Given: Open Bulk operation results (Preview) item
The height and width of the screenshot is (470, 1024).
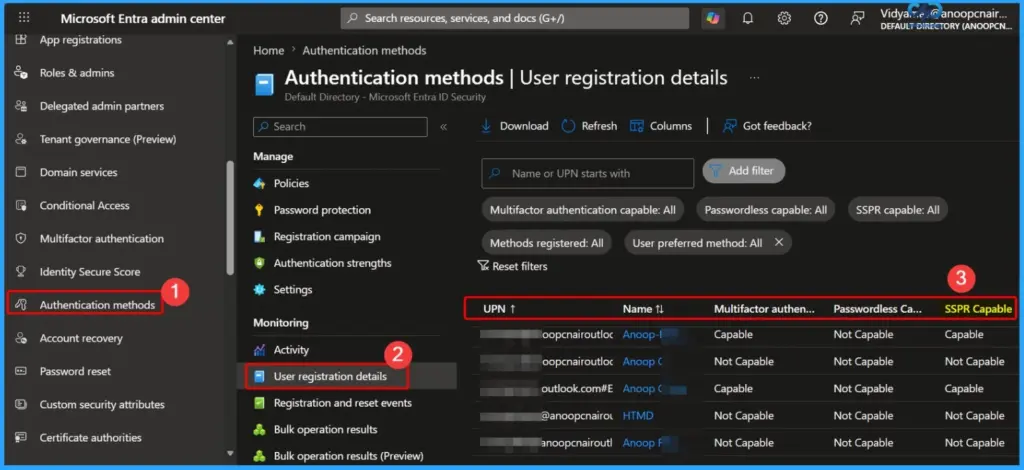Looking at the screenshot, I should tap(348, 456).
